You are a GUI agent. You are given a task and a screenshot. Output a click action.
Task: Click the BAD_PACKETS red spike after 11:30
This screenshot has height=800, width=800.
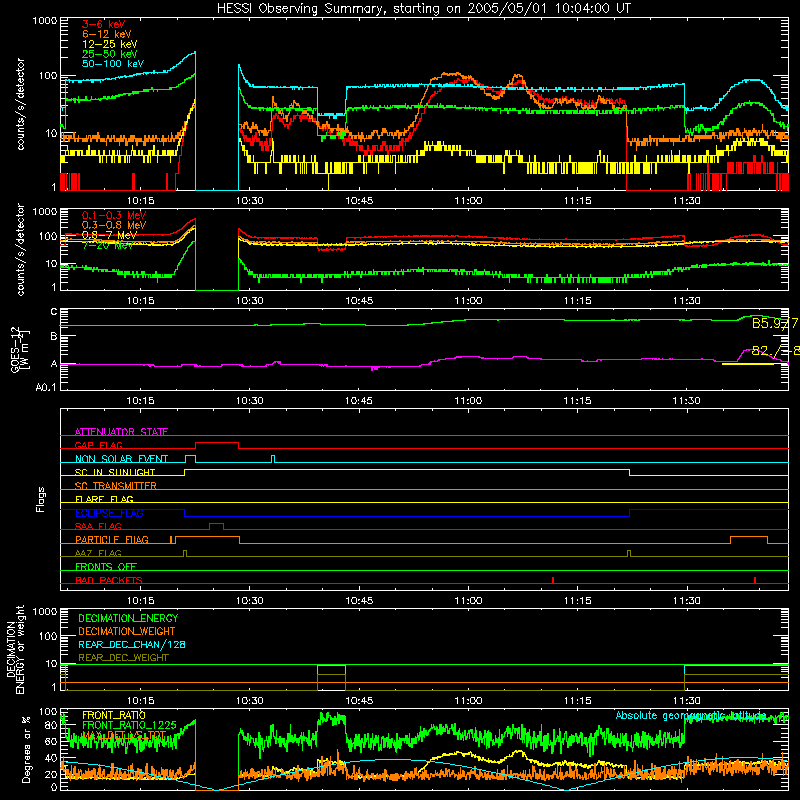pyautogui.click(x=755, y=580)
